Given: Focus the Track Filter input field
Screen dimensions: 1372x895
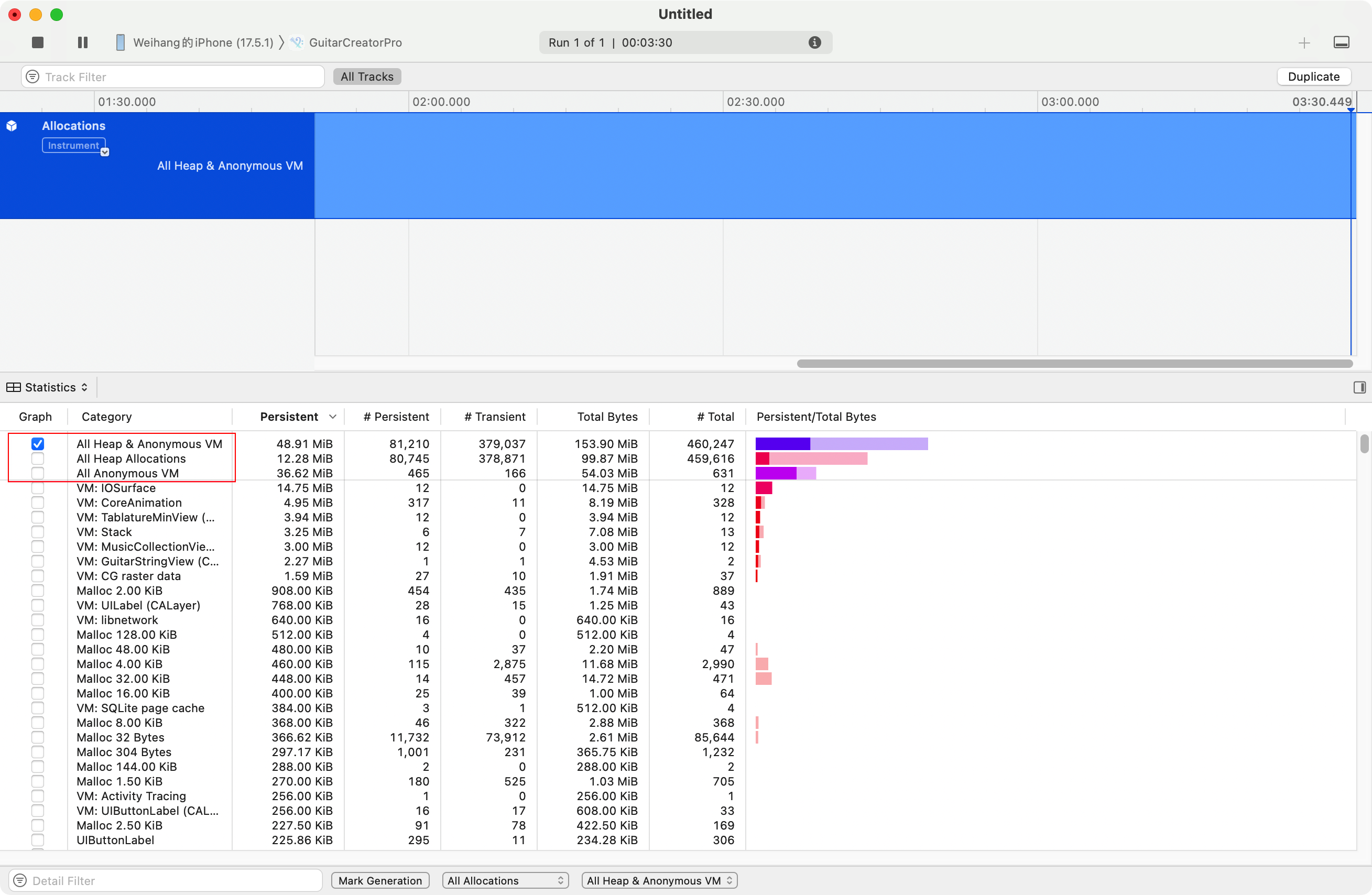Looking at the screenshot, I should 173,77.
